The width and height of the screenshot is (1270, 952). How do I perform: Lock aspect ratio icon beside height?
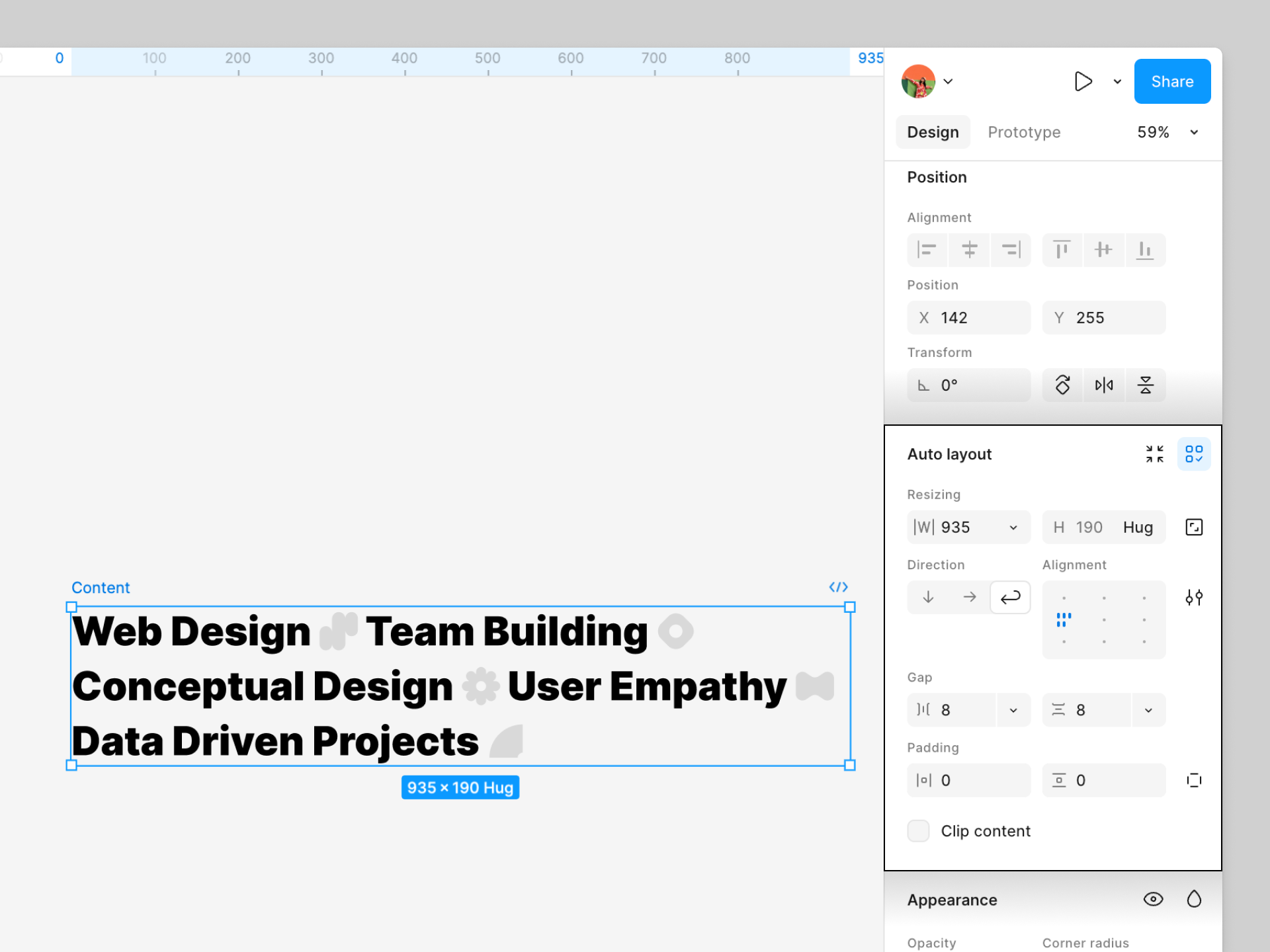1194,527
